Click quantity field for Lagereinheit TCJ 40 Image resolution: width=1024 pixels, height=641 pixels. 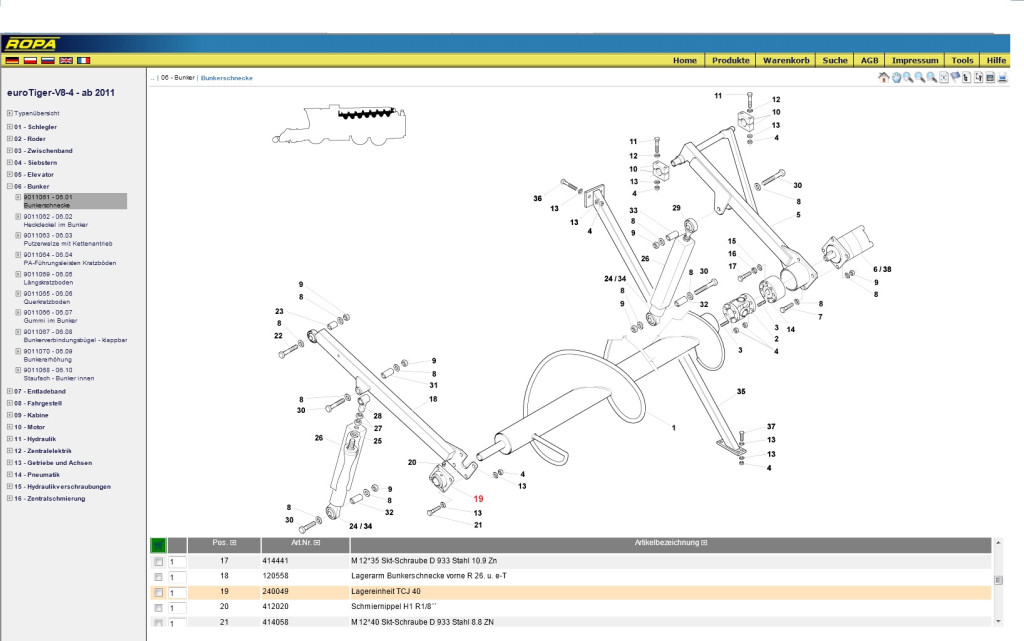tap(177, 593)
